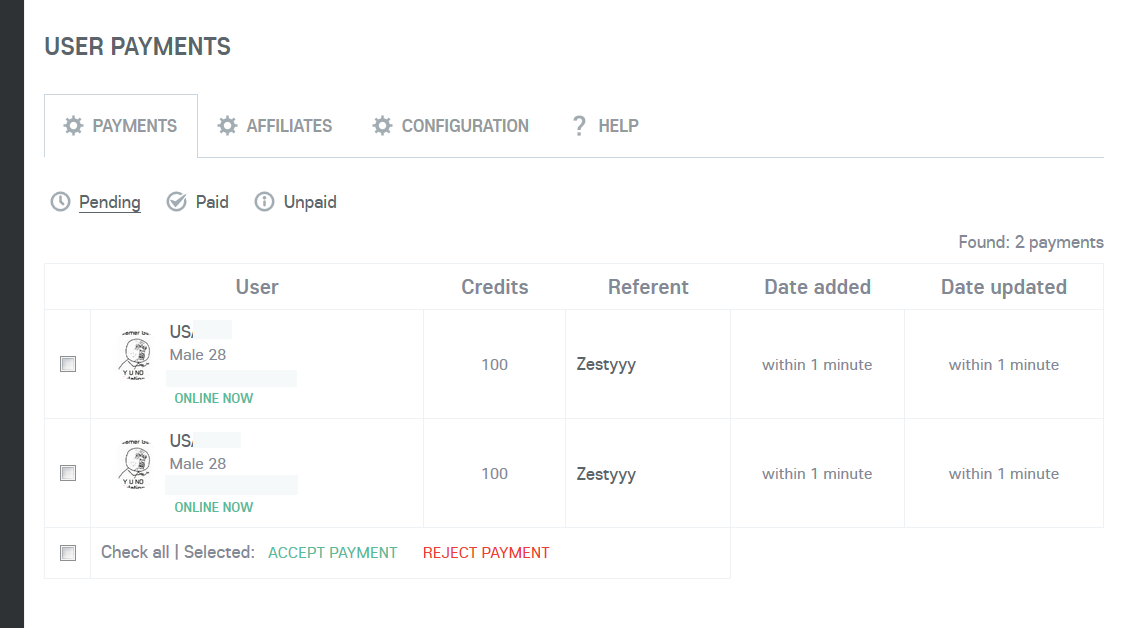Image resolution: width=1132 pixels, height=628 pixels.
Task: Switch to the Affiliates tab
Action: click(x=288, y=126)
